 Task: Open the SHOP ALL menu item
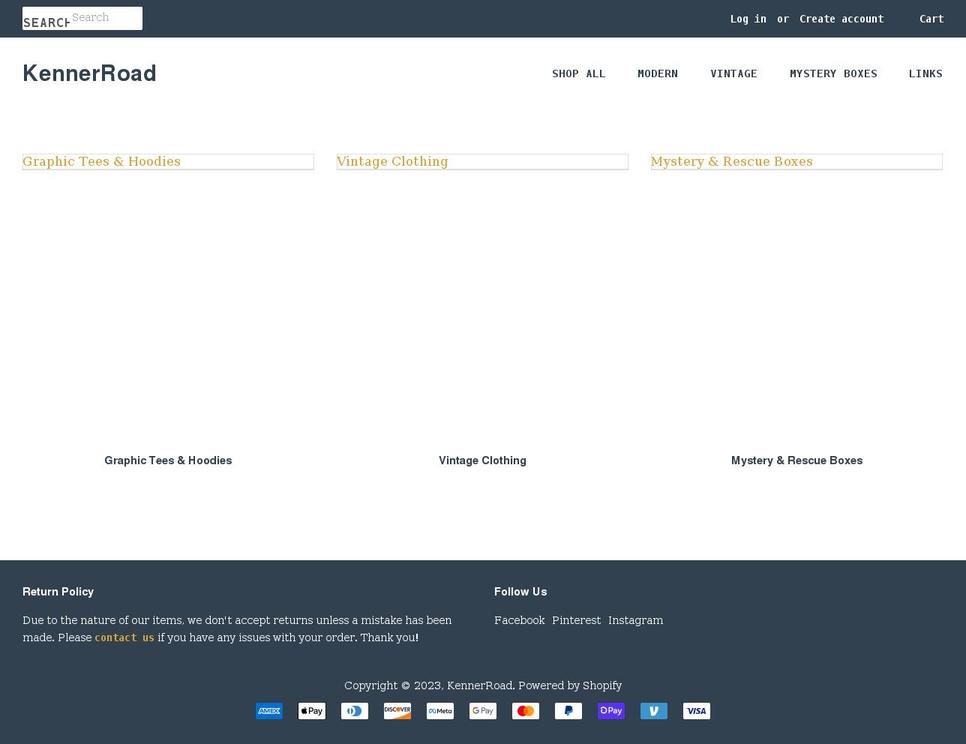pos(578,74)
